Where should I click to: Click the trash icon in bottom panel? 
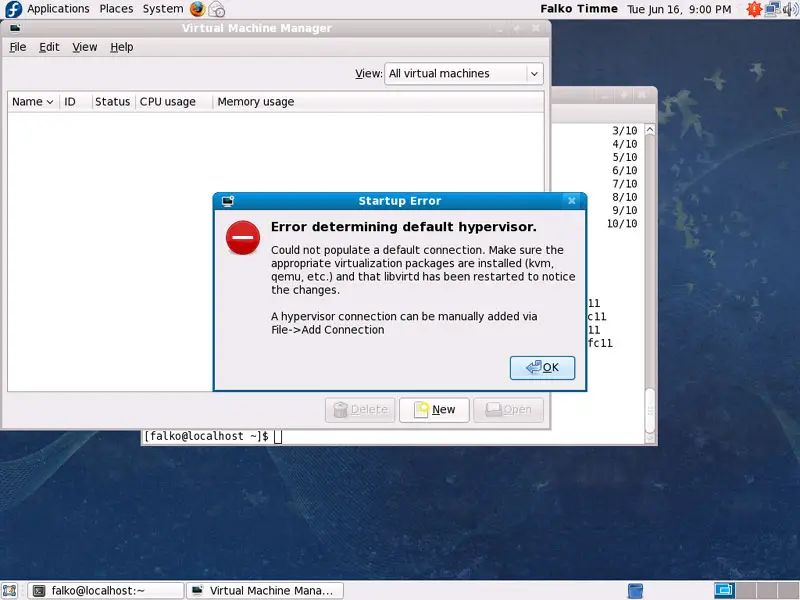point(635,590)
